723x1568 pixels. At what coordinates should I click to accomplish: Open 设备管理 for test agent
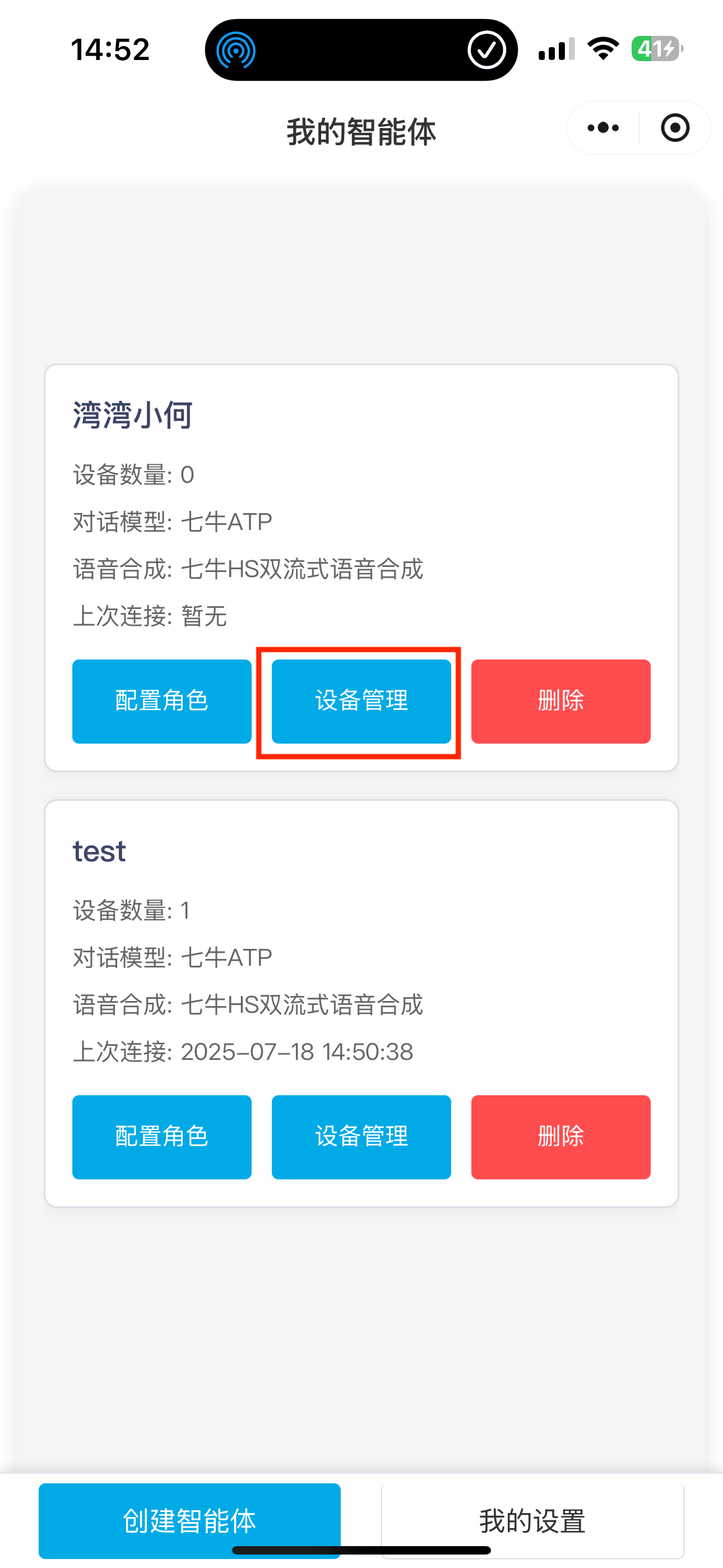(361, 1136)
